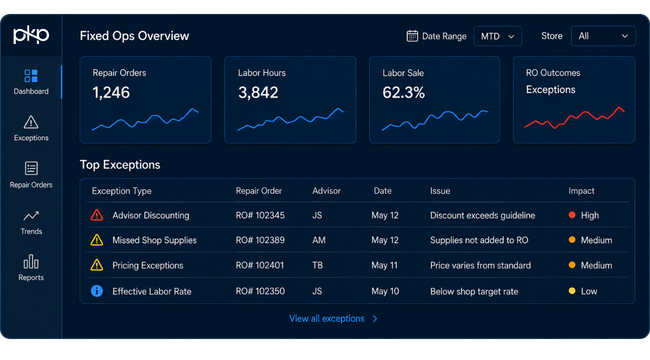
Task: Select the Repair Orders menu label in sidebar
Action: point(31,185)
